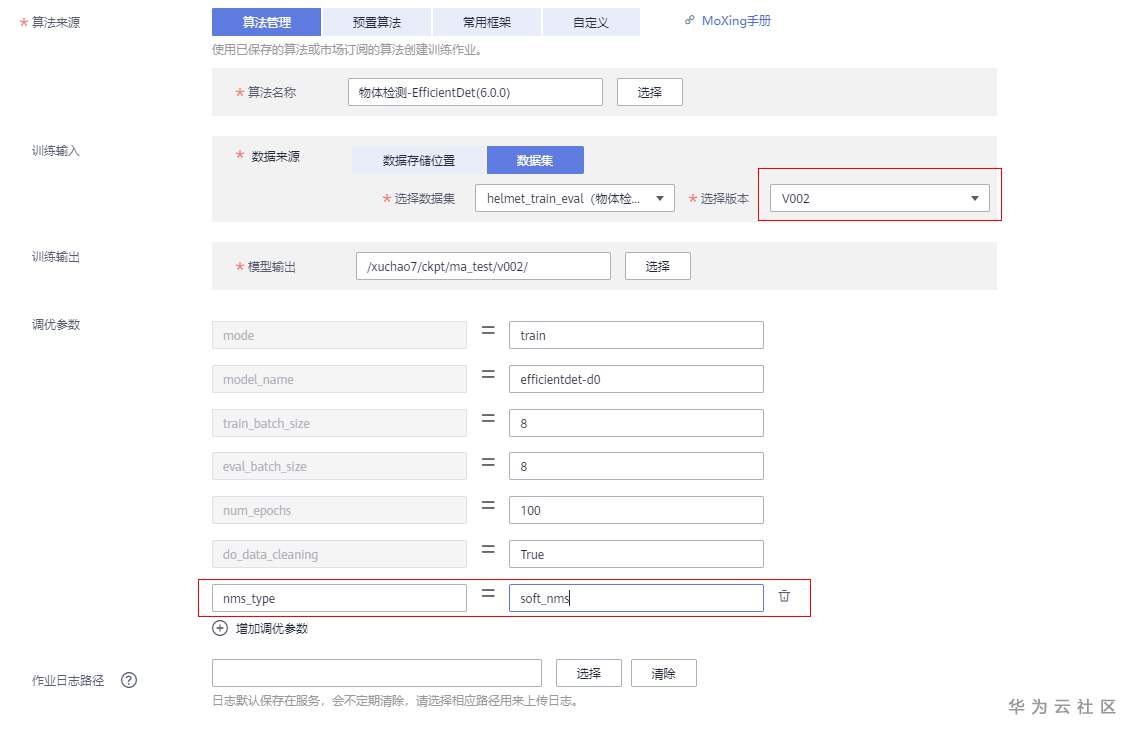Click the soft_nms value input field

click(x=636, y=597)
